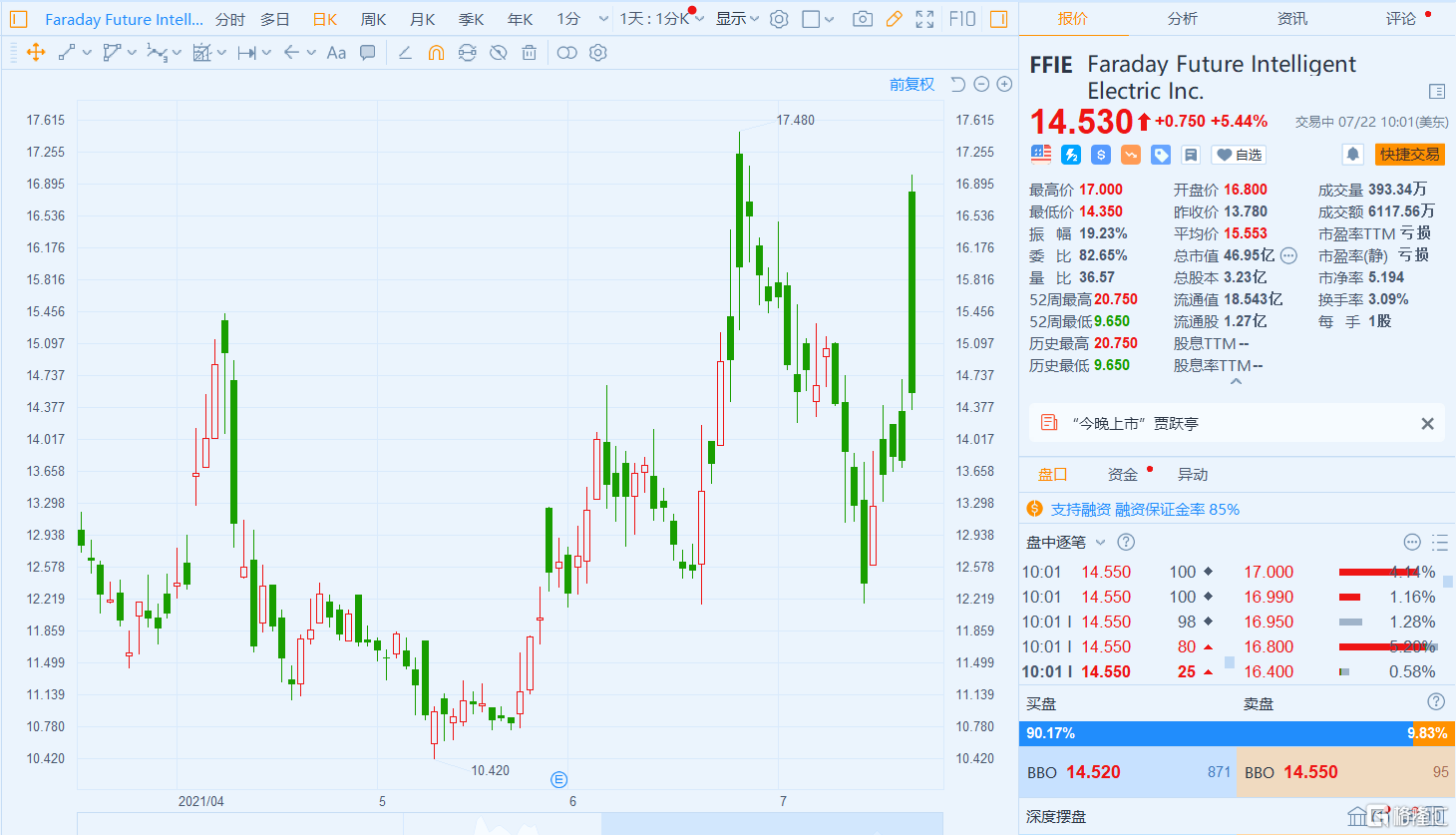The height and width of the screenshot is (835, 1456).
Task: Toggle the magnet snap tool
Action: [436, 53]
